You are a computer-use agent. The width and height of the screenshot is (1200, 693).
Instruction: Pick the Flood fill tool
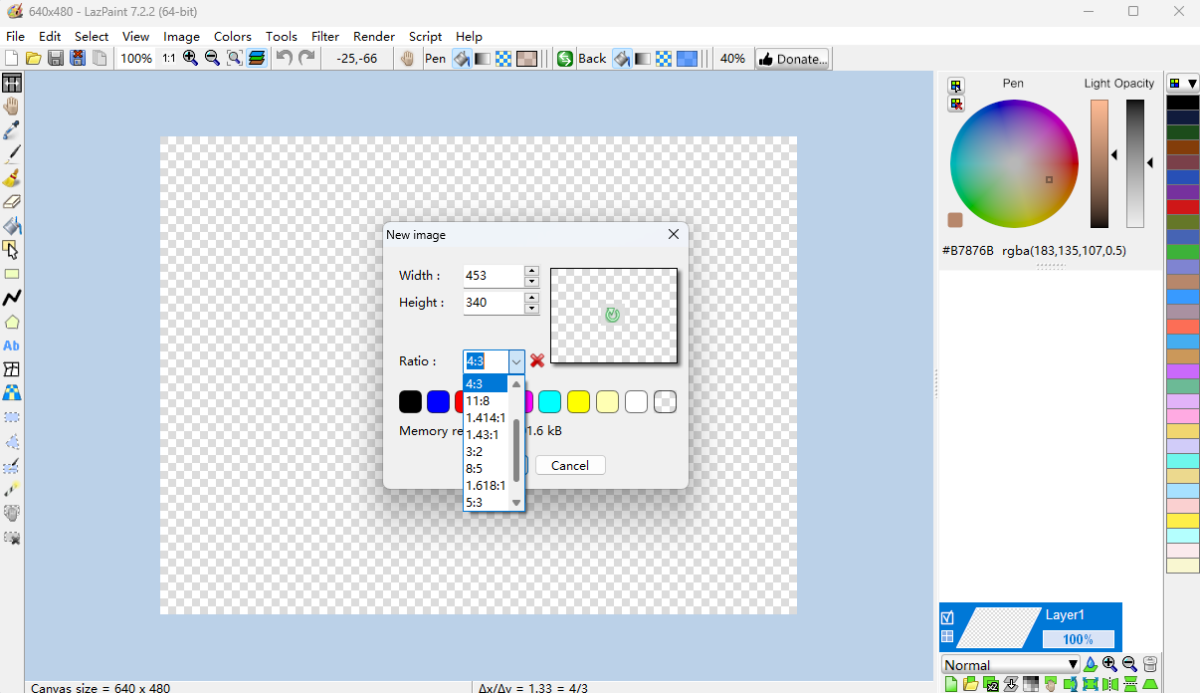click(12, 225)
